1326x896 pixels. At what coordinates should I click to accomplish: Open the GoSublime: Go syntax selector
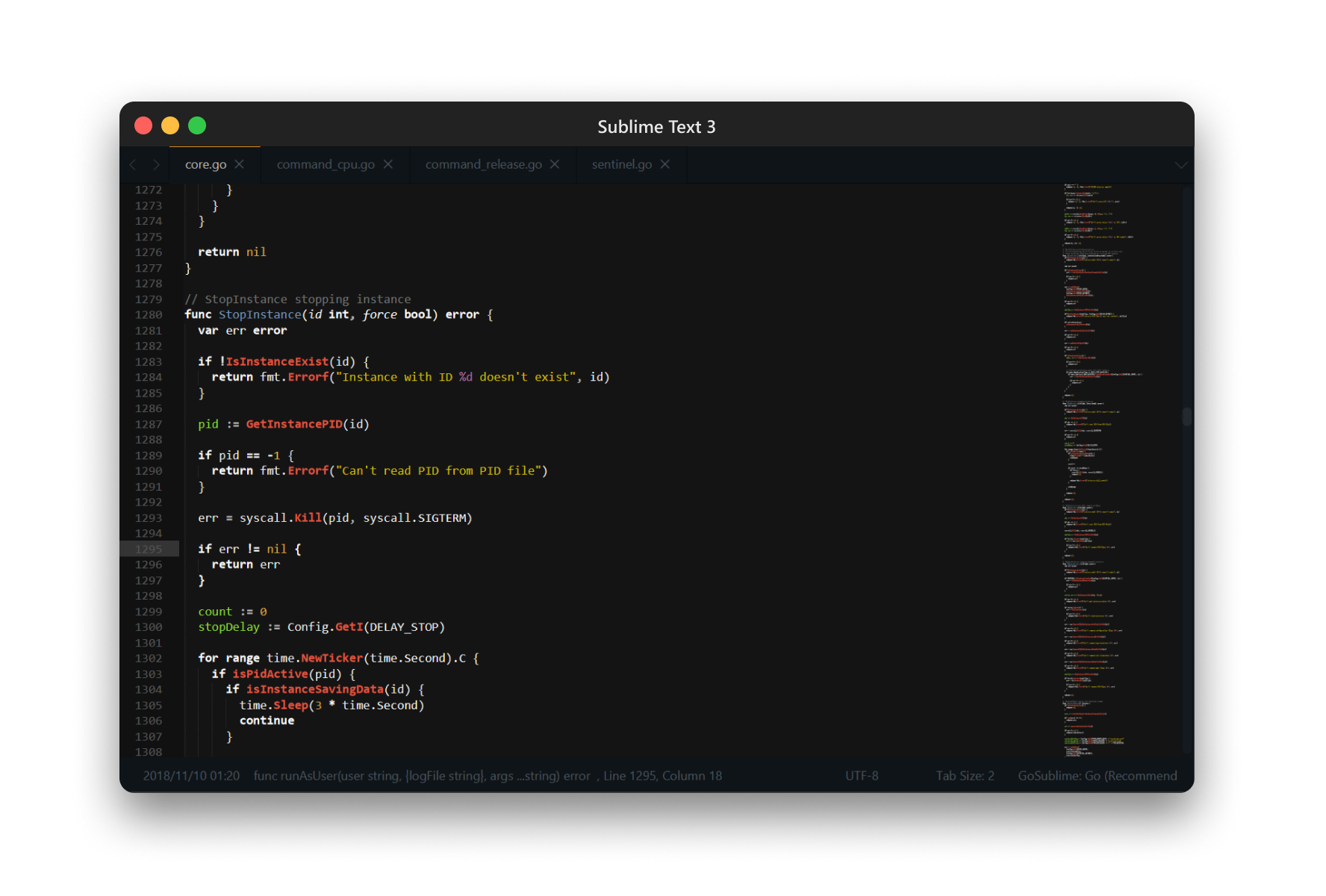pos(1097,776)
